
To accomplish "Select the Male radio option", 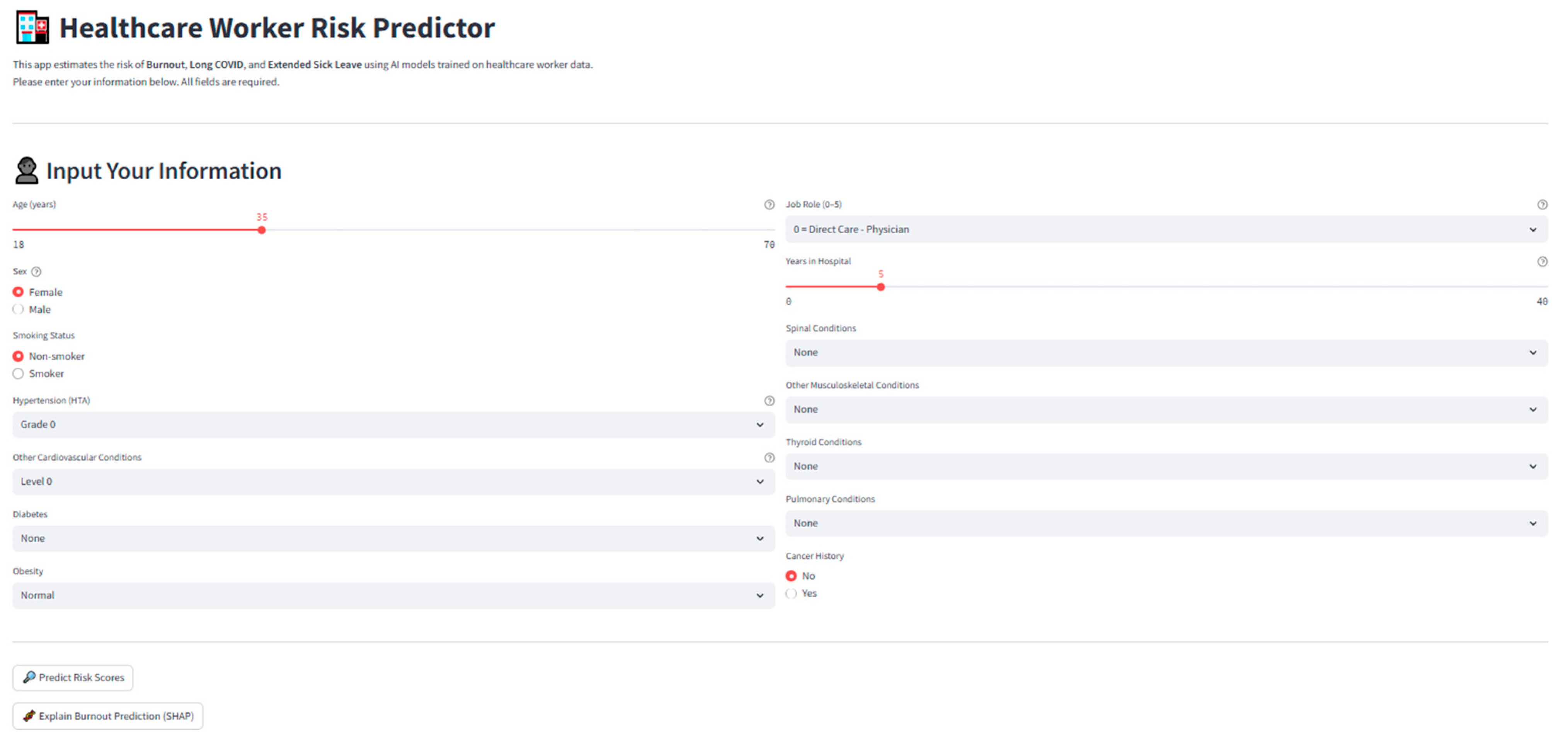I will [19, 309].
